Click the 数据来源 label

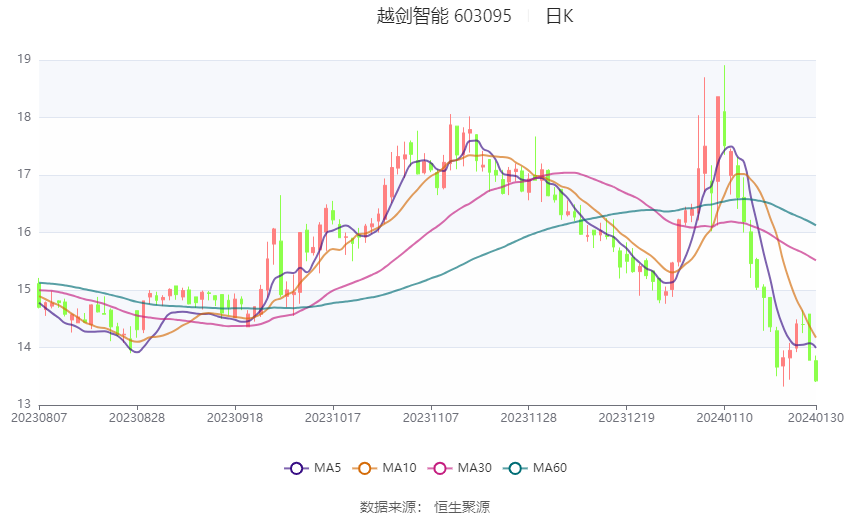tap(388, 507)
